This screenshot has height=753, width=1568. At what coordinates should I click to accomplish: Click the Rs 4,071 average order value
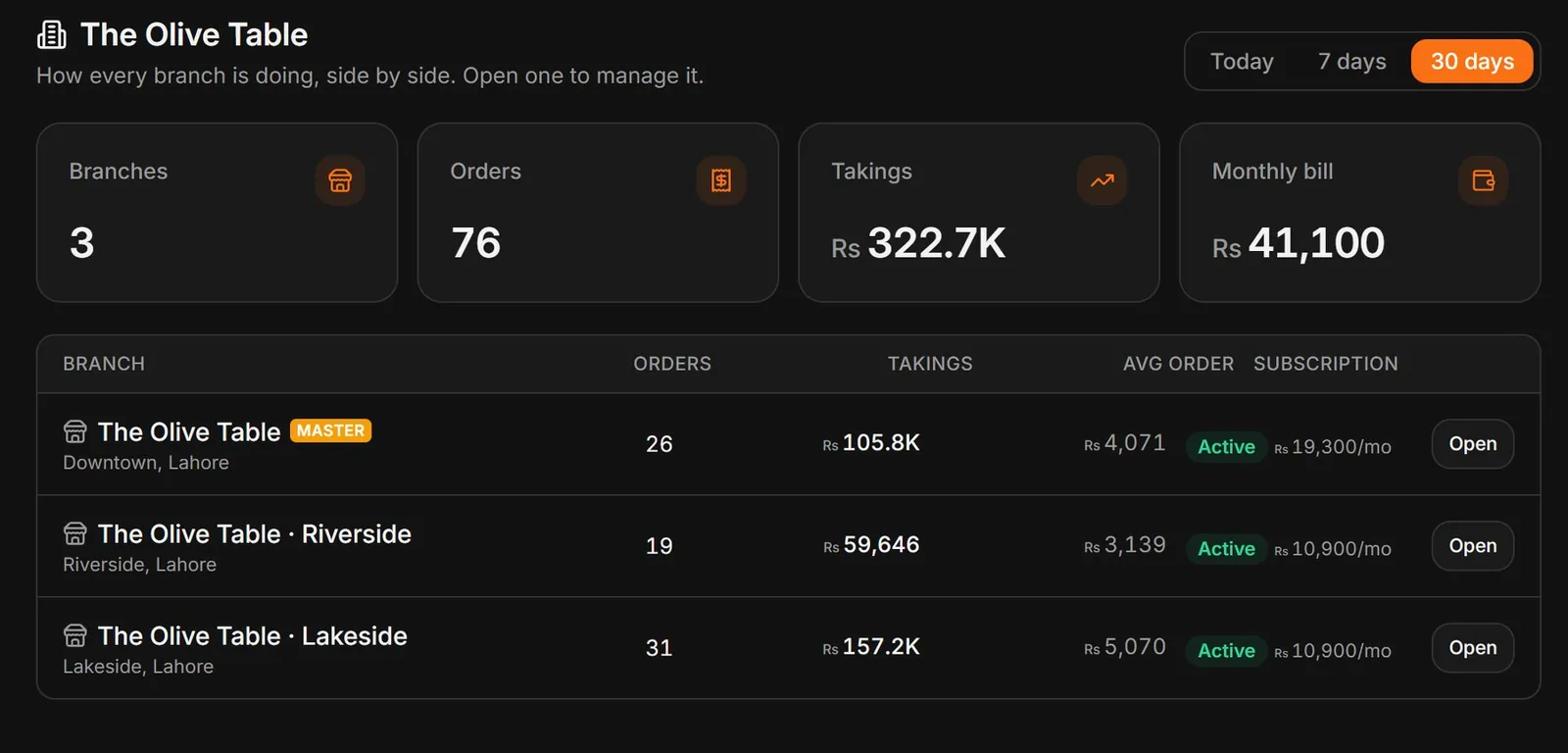pyautogui.click(x=1125, y=443)
